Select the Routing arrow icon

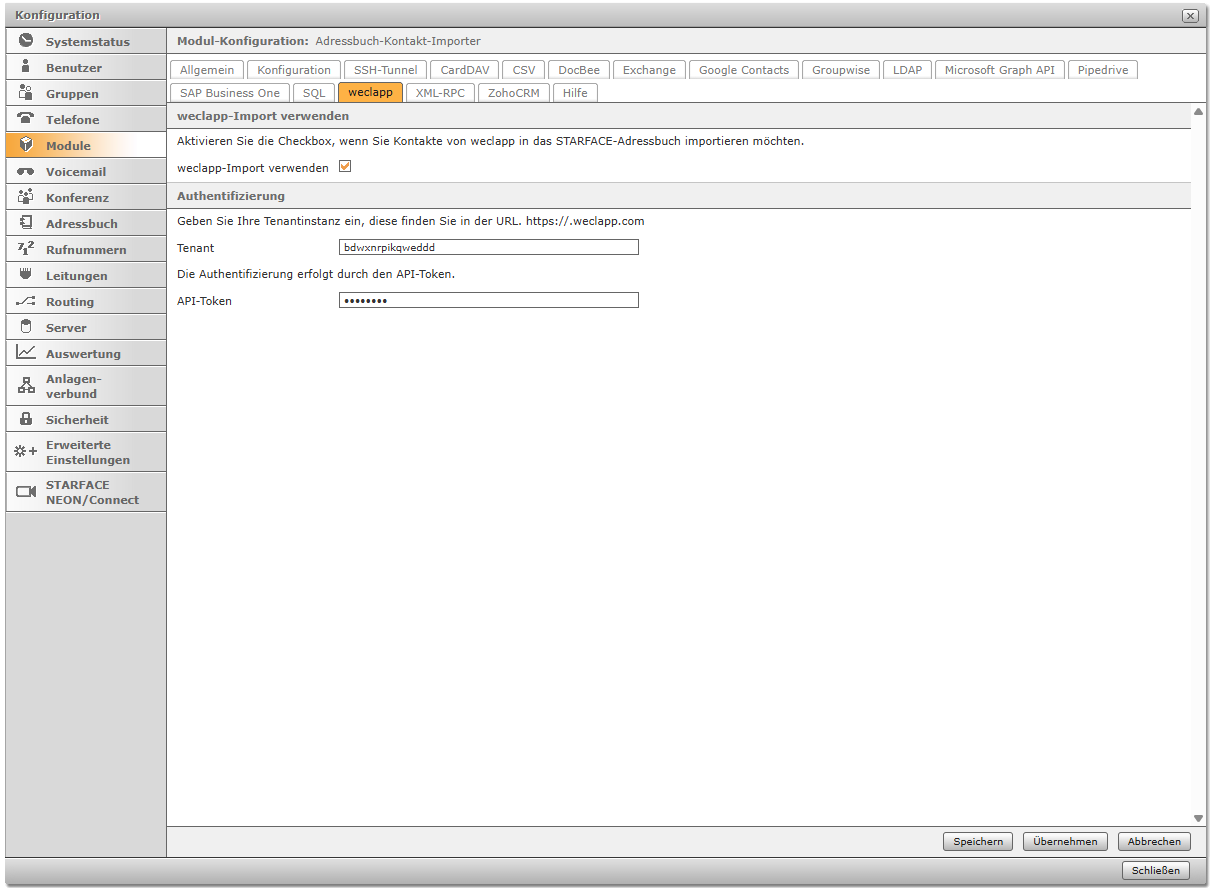pyautogui.click(x=26, y=301)
